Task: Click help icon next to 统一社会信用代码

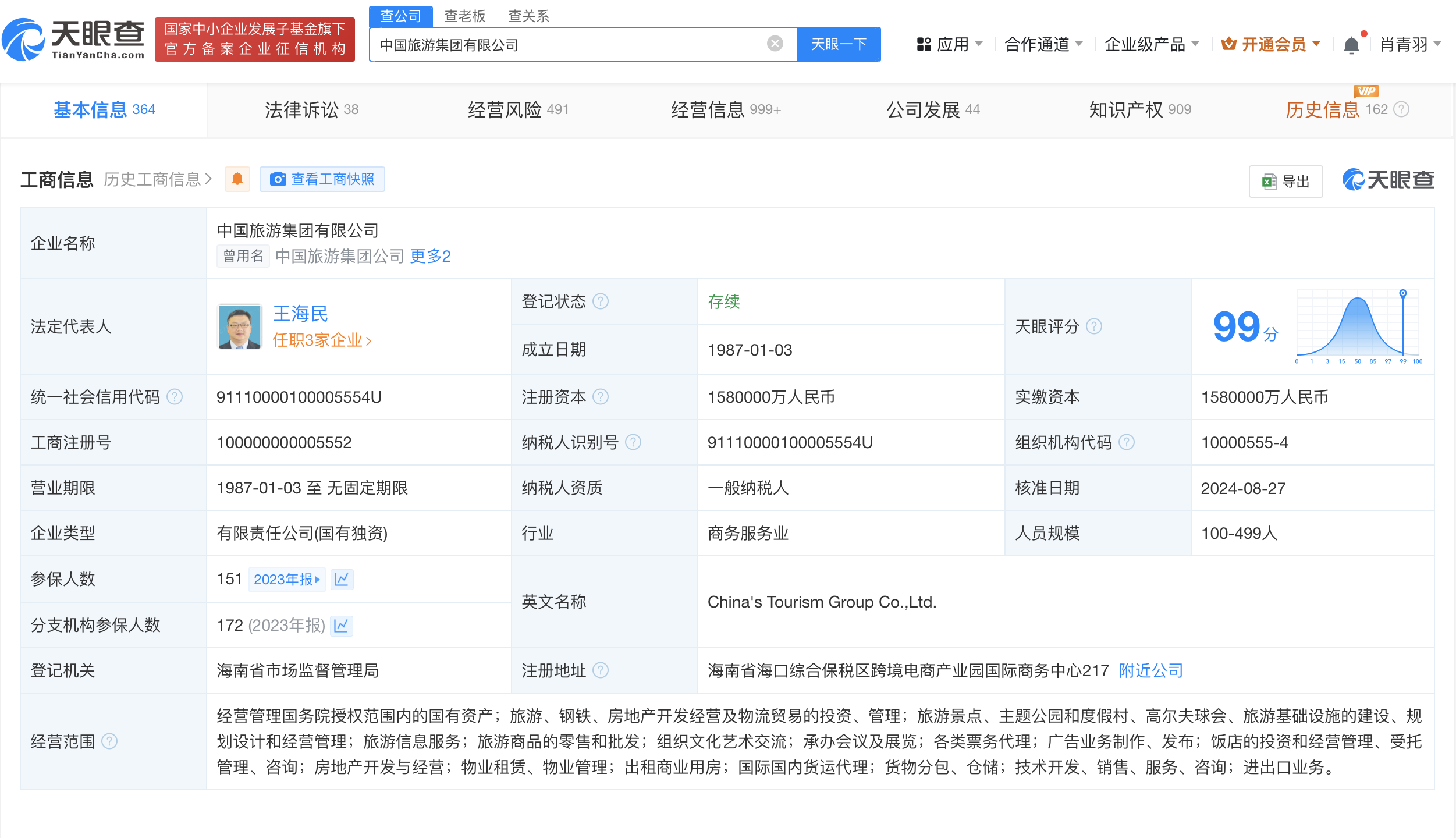Action: click(x=173, y=397)
